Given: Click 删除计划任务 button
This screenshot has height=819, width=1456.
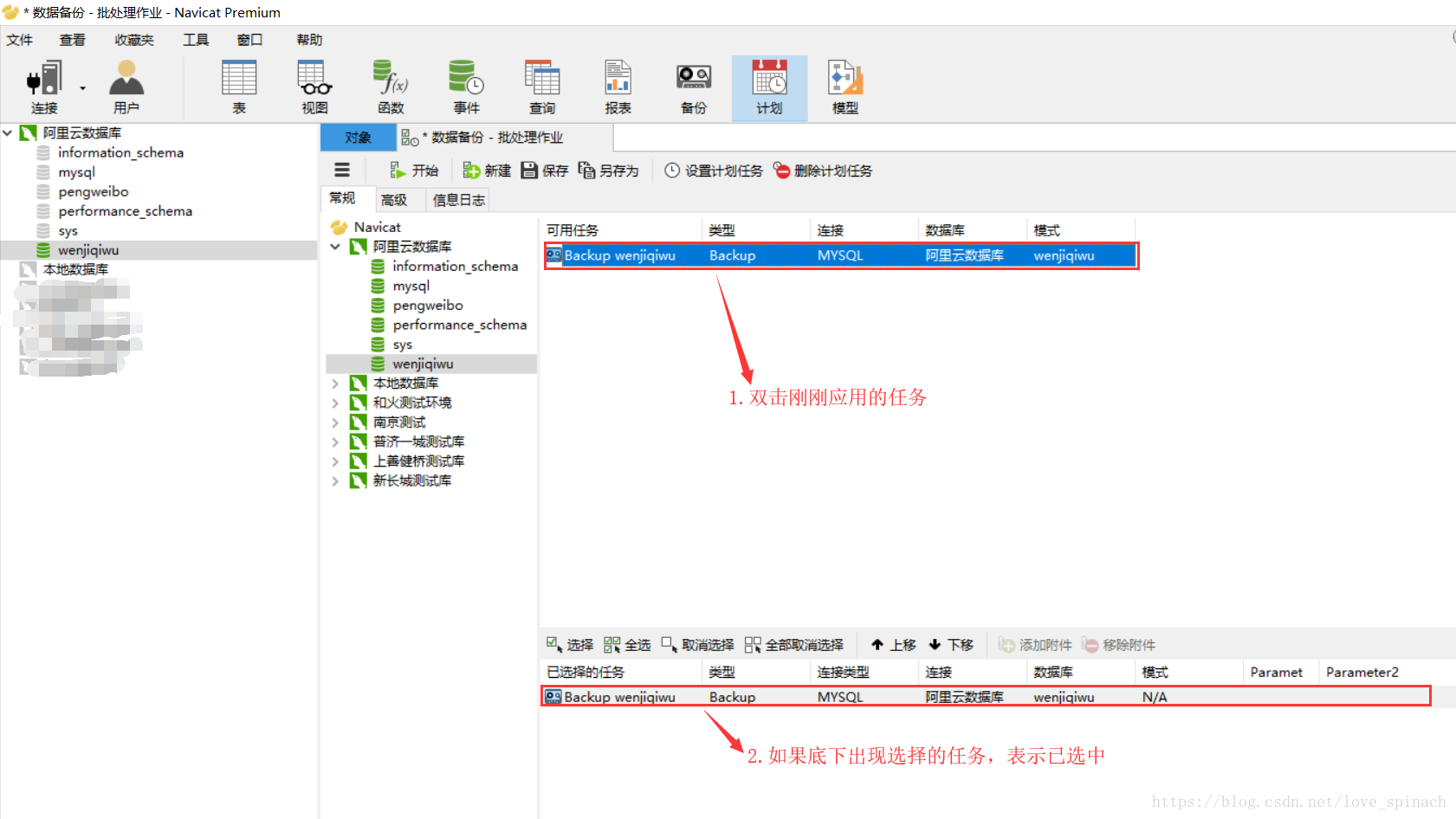Looking at the screenshot, I should point(823,171).
